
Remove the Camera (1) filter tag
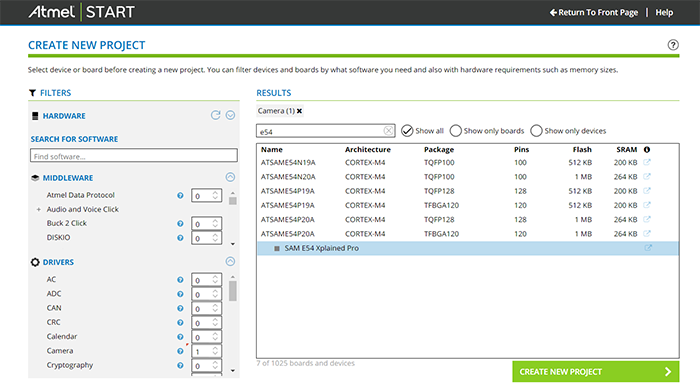pyautogui.click(x=300, y=111)
